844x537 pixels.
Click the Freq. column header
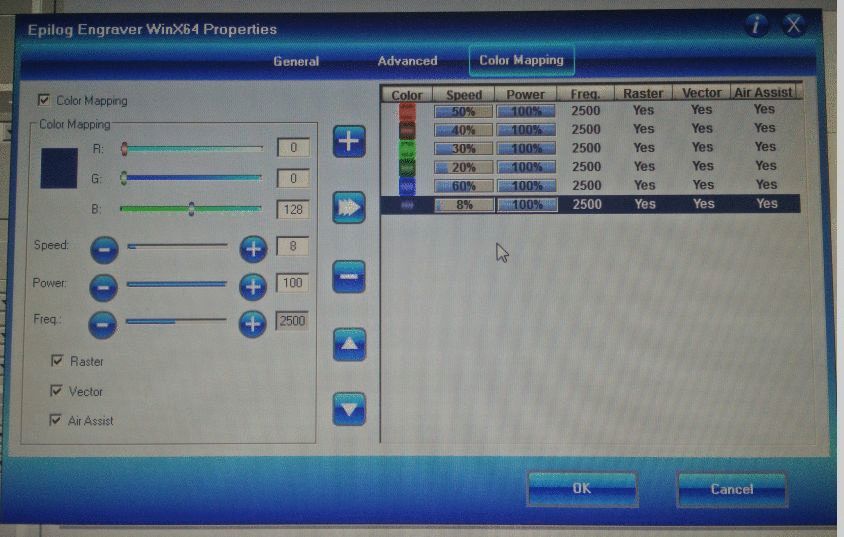point(586,94)
